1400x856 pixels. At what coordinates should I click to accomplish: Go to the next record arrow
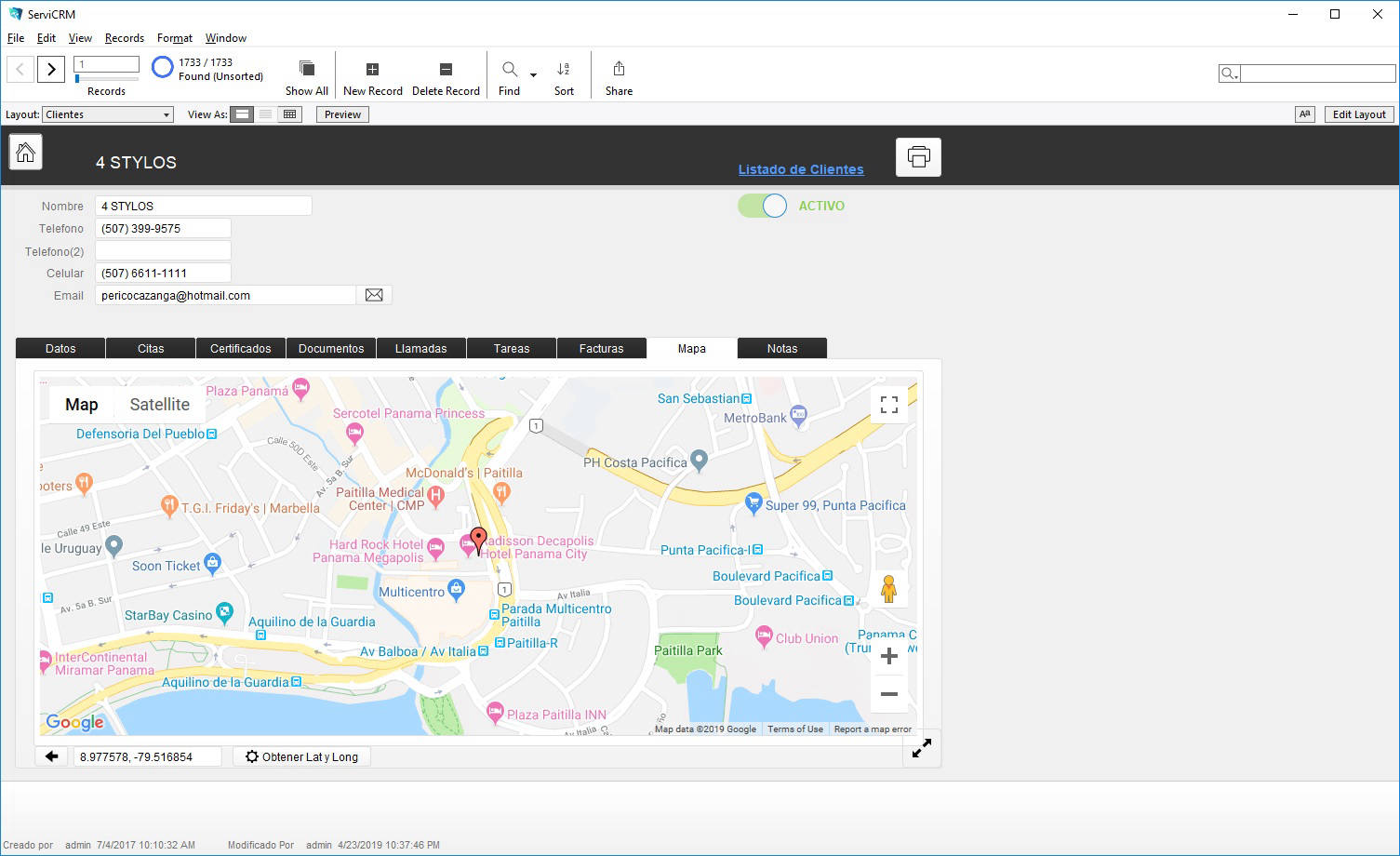51,69
